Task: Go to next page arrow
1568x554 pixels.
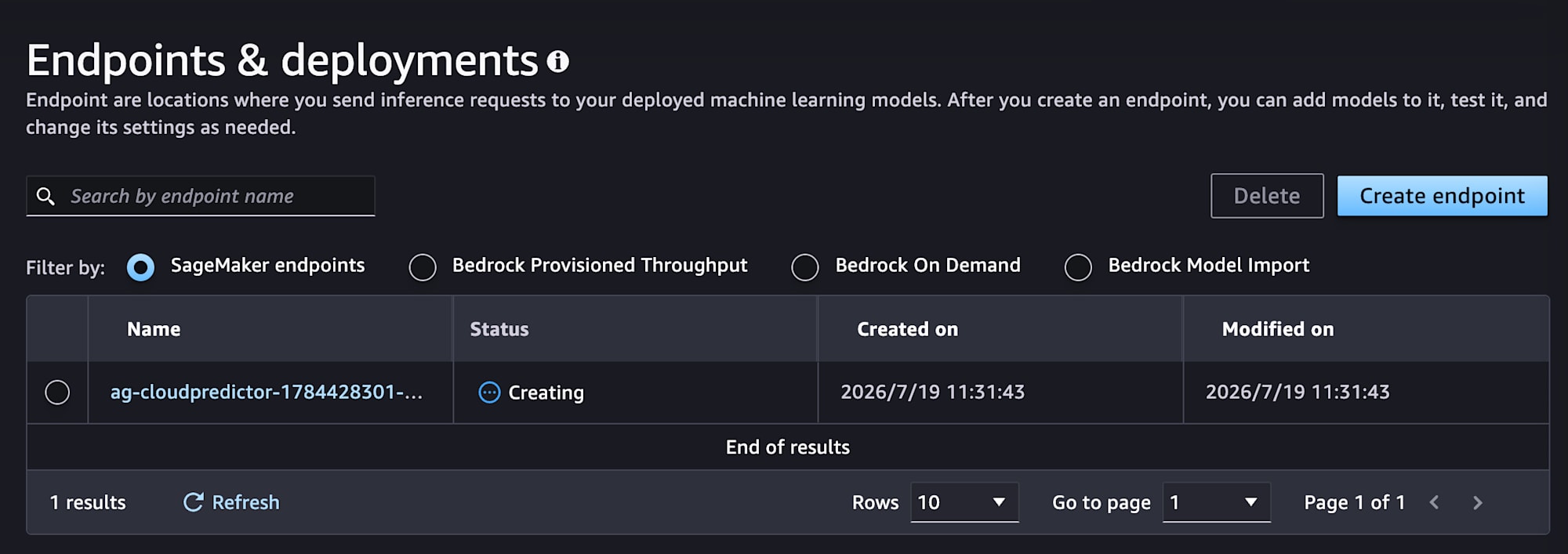Action: [1478, 502]
